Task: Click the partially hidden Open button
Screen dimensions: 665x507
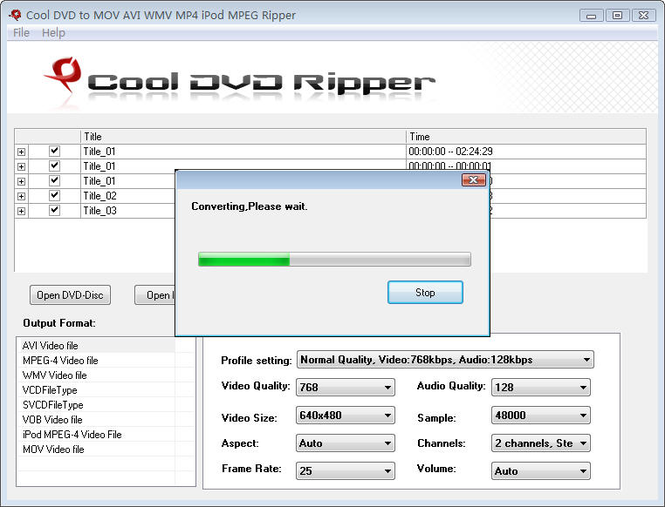Action: click(155, 295)
